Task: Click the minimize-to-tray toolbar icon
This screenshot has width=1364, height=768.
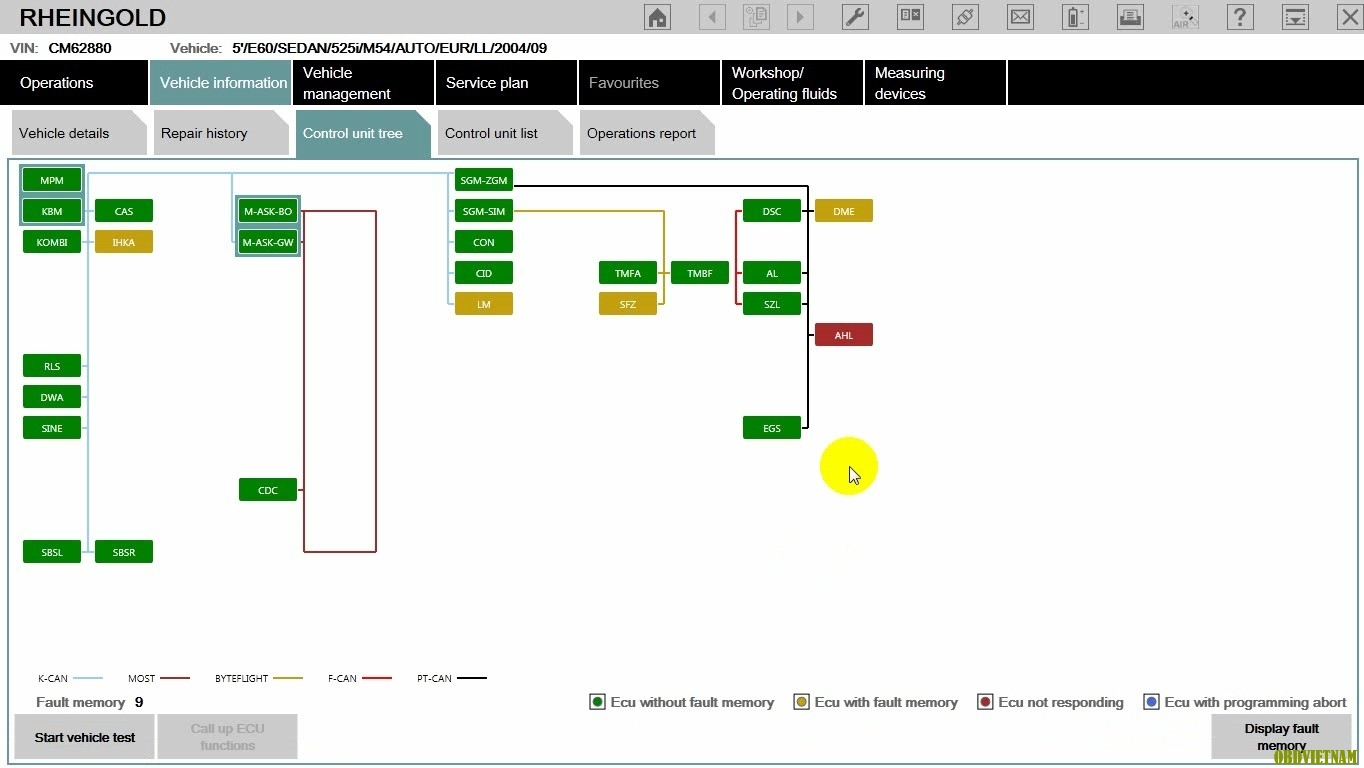Action: [1295, 17]
